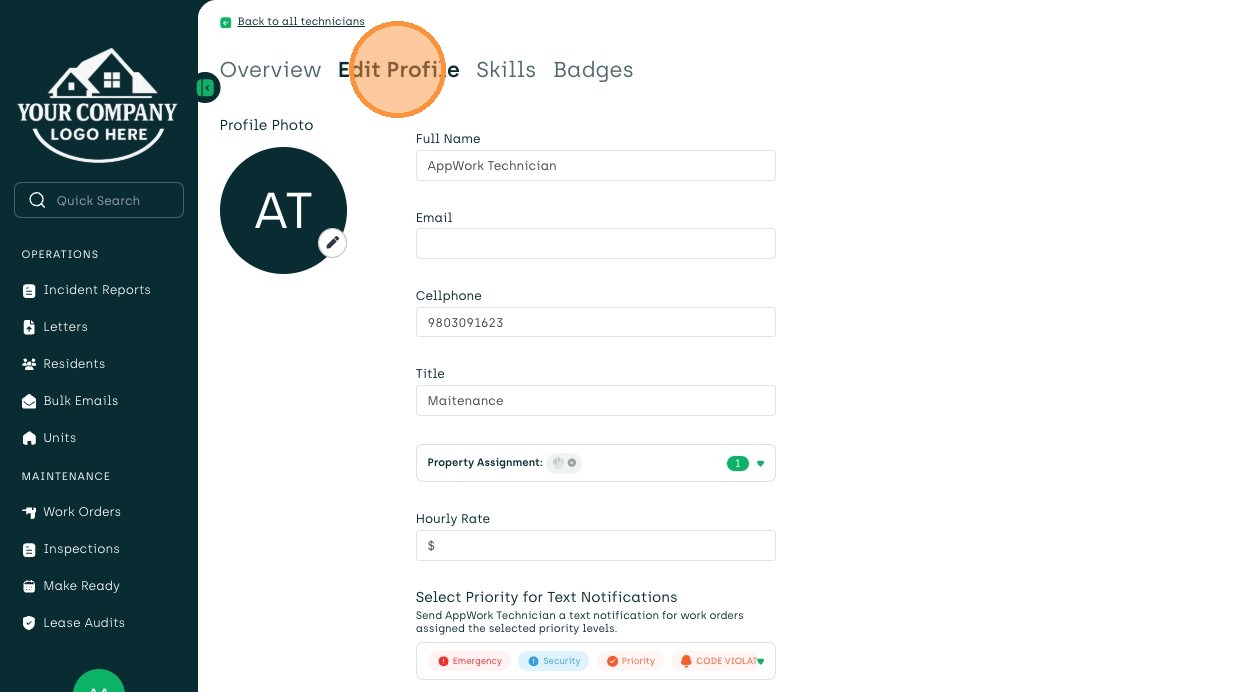Toggle the Emergency priority chip
Viewport: 1238px width, 692px height.
[x=470, y=661]
